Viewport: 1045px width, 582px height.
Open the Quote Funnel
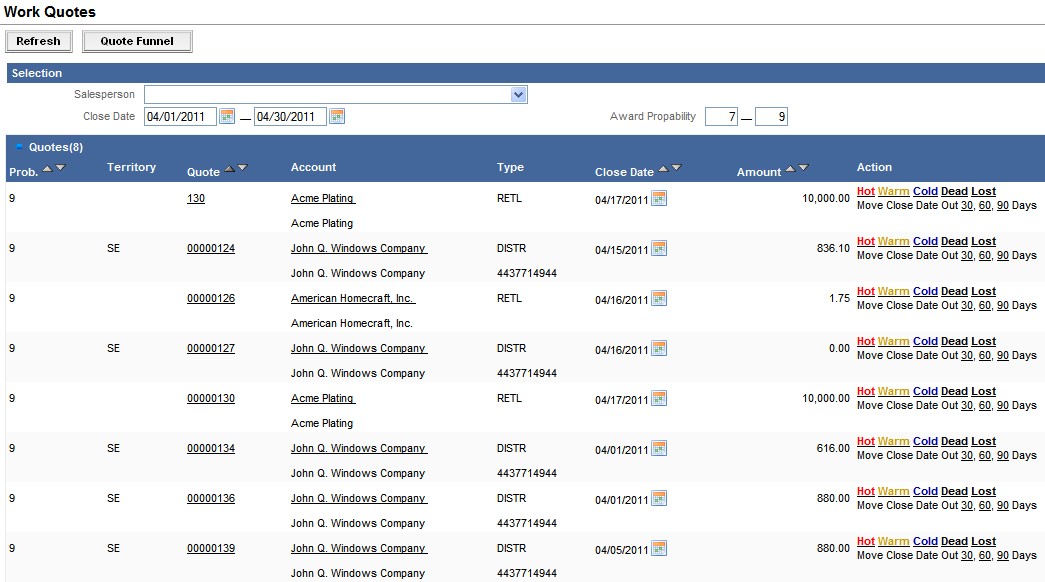coord(137,41)
